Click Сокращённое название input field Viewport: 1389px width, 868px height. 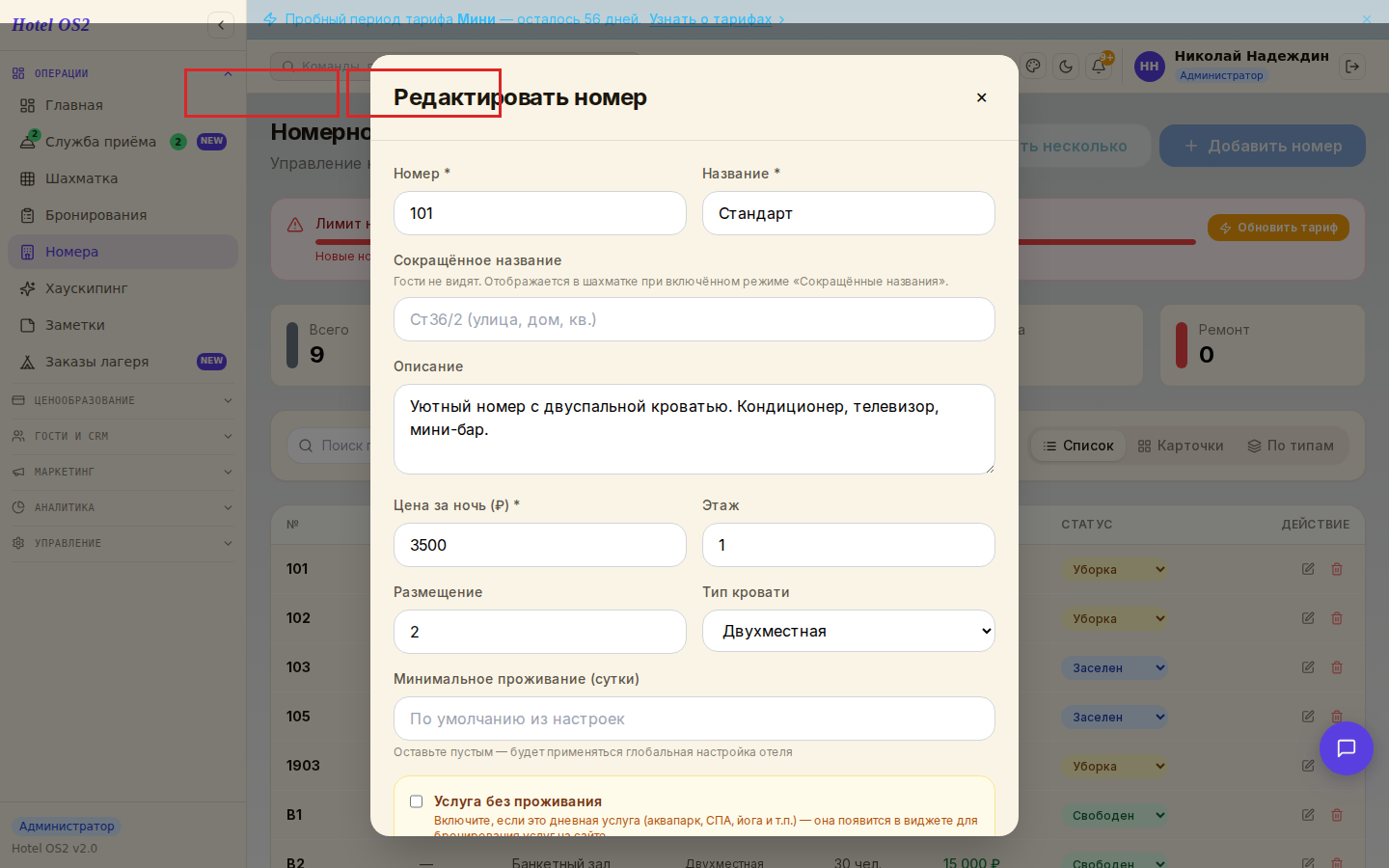(694, 319)
